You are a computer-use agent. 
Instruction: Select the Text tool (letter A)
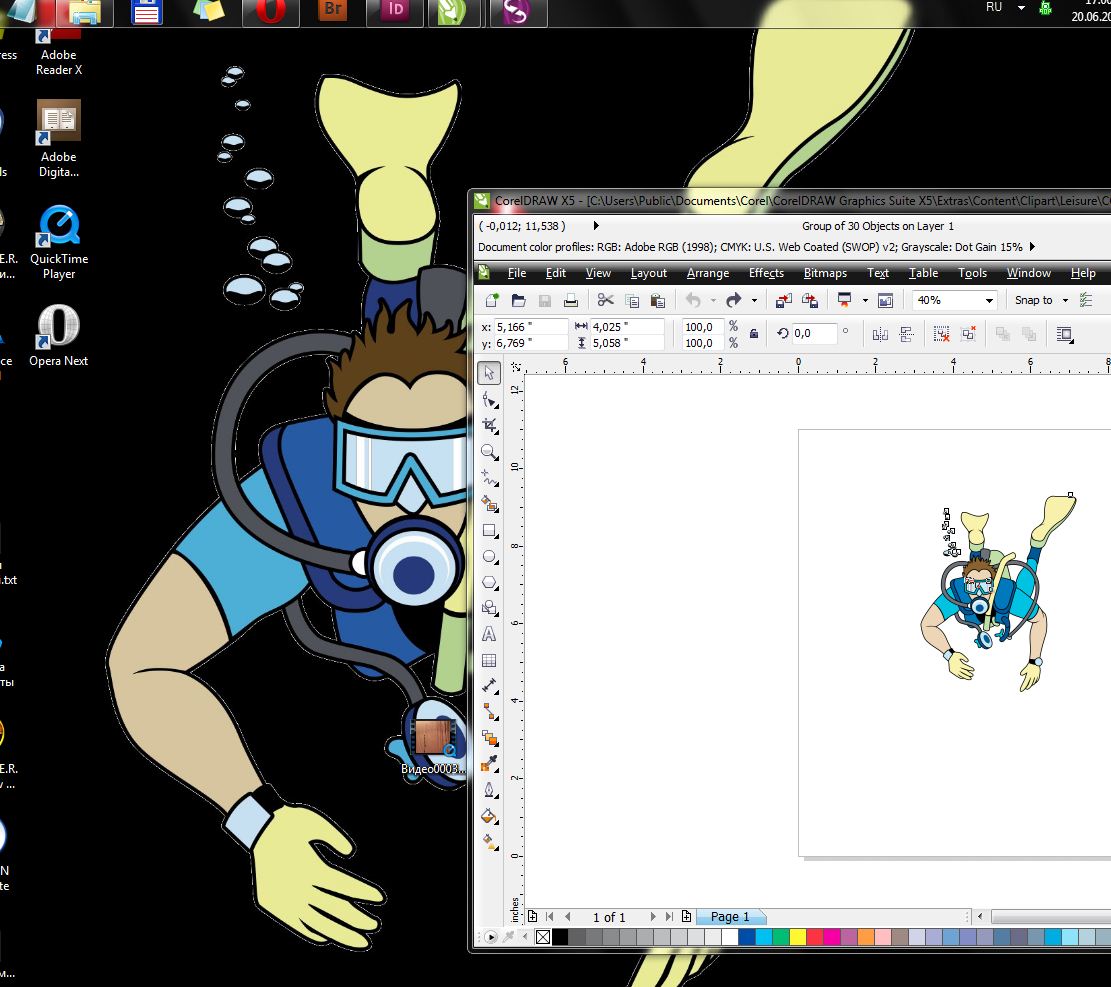click(x=489, y=634)
